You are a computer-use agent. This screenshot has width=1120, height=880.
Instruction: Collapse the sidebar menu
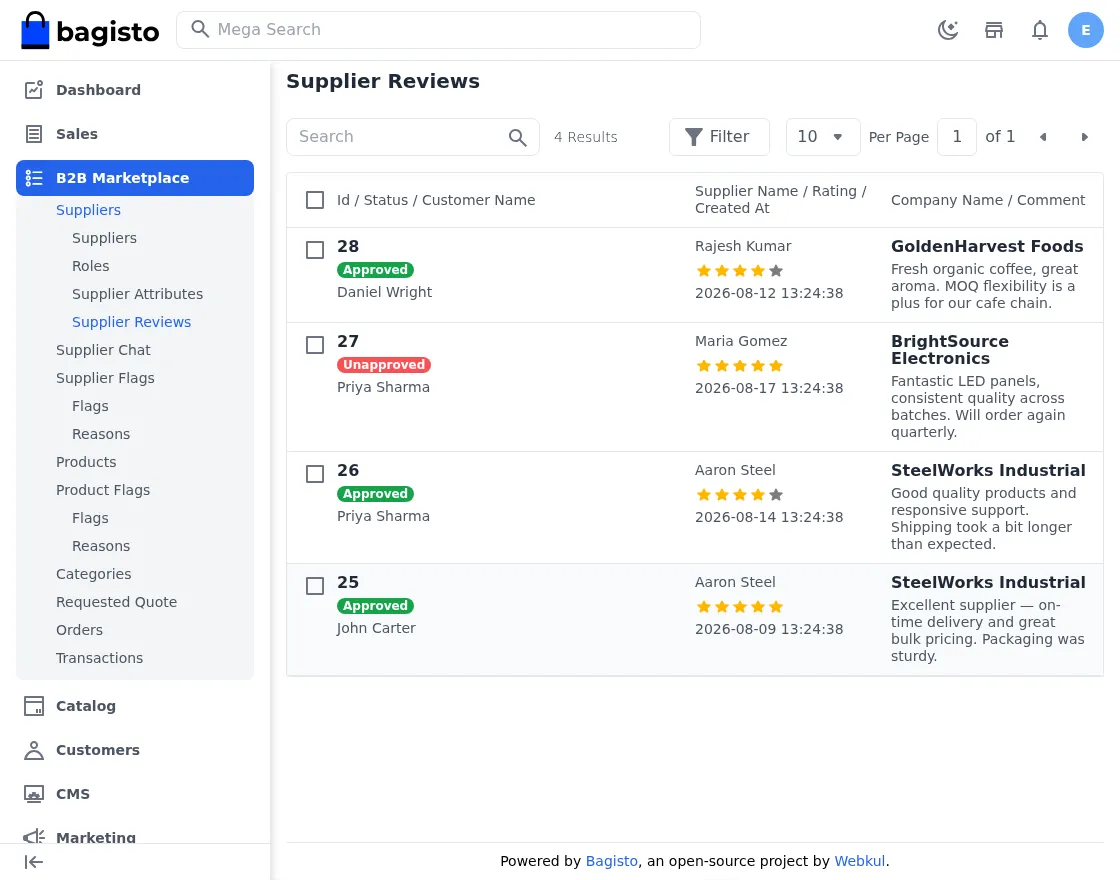[x=34, y=862]
